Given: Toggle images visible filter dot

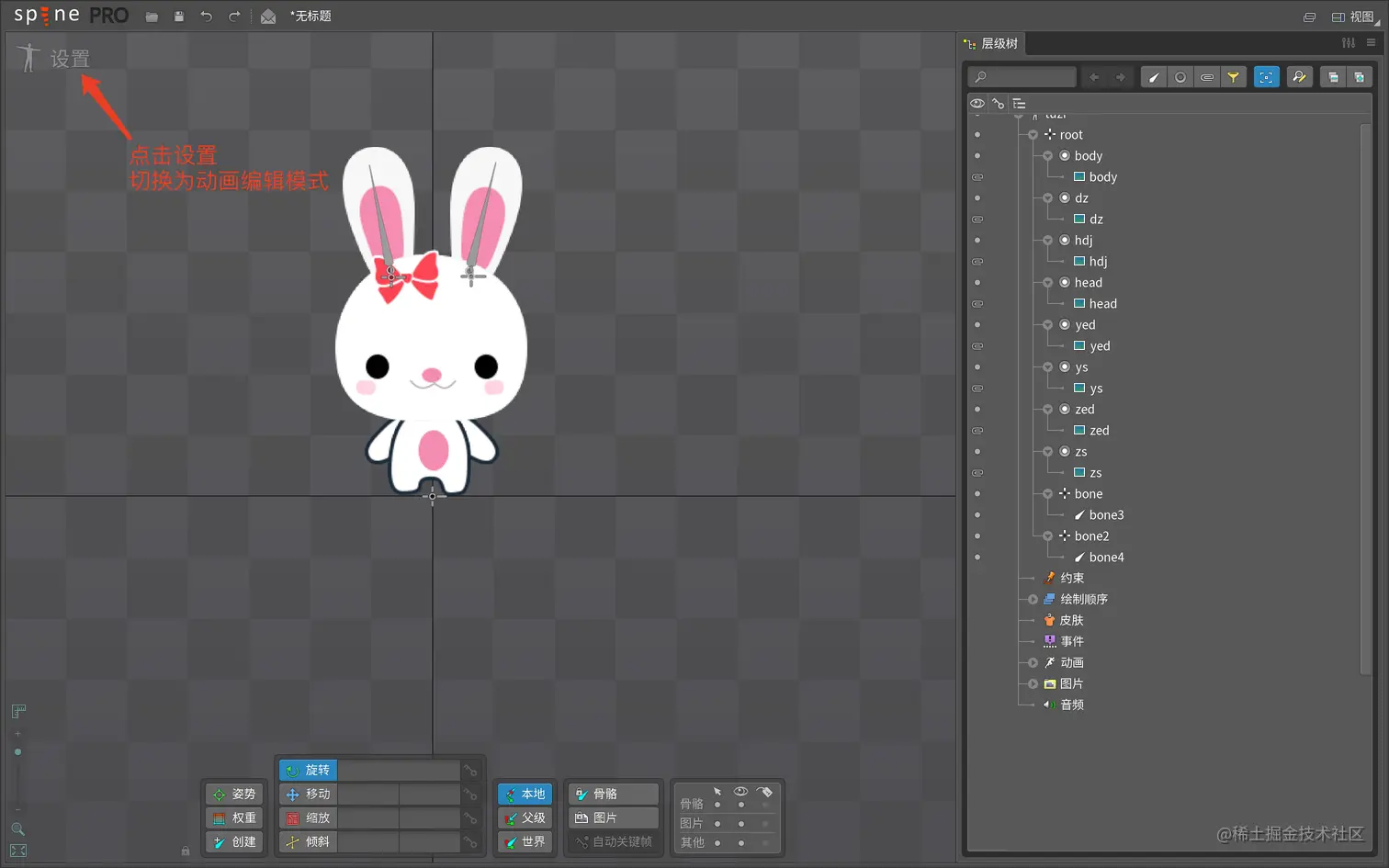Looking at the screenshot, I should 741,823.
